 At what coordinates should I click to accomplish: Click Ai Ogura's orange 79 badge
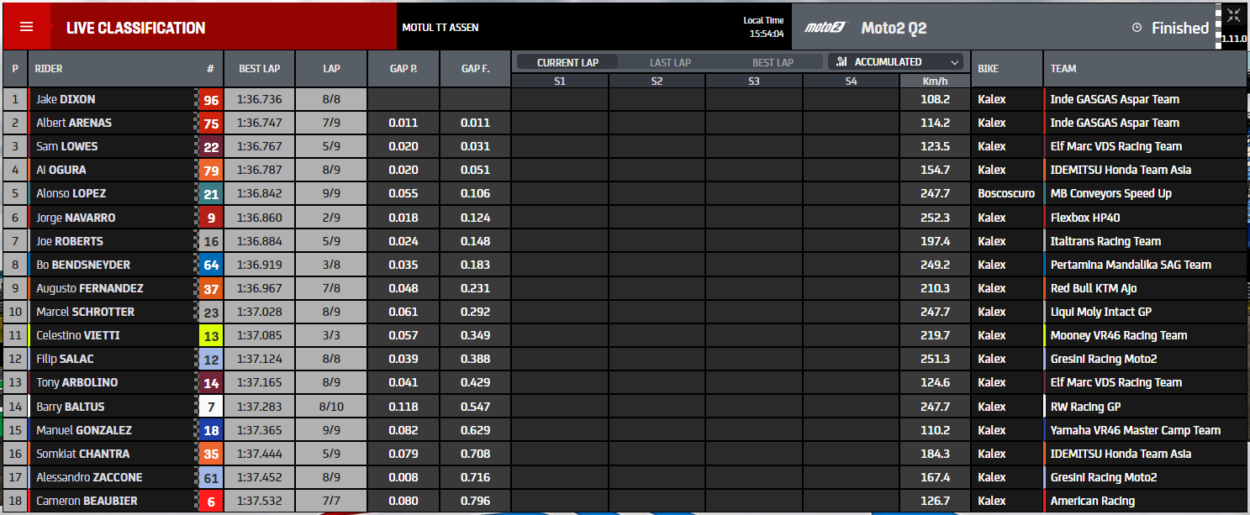point(210,170)
